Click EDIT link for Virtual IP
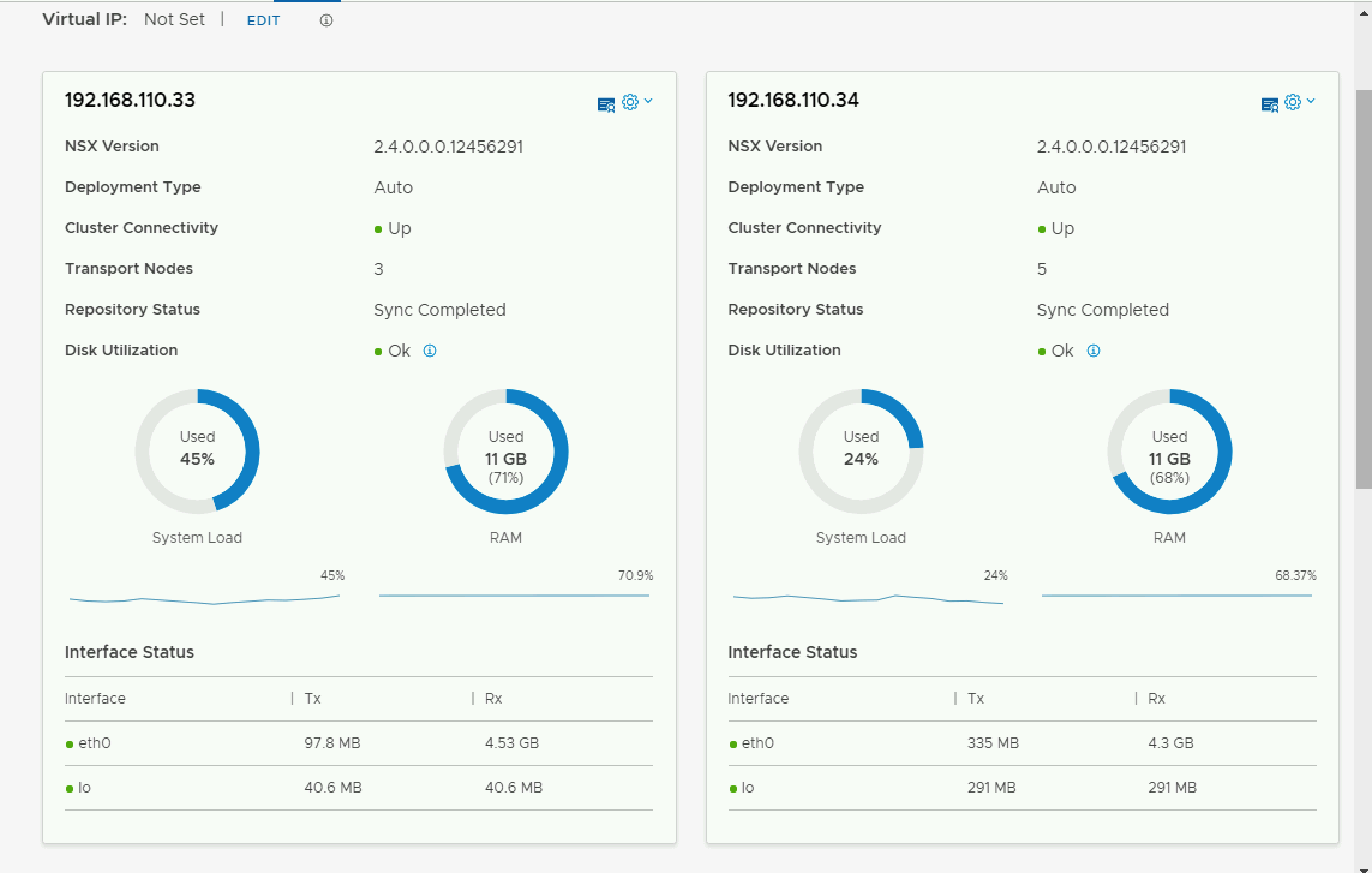Screen dimensions: 1372x873 coord(263,20)
